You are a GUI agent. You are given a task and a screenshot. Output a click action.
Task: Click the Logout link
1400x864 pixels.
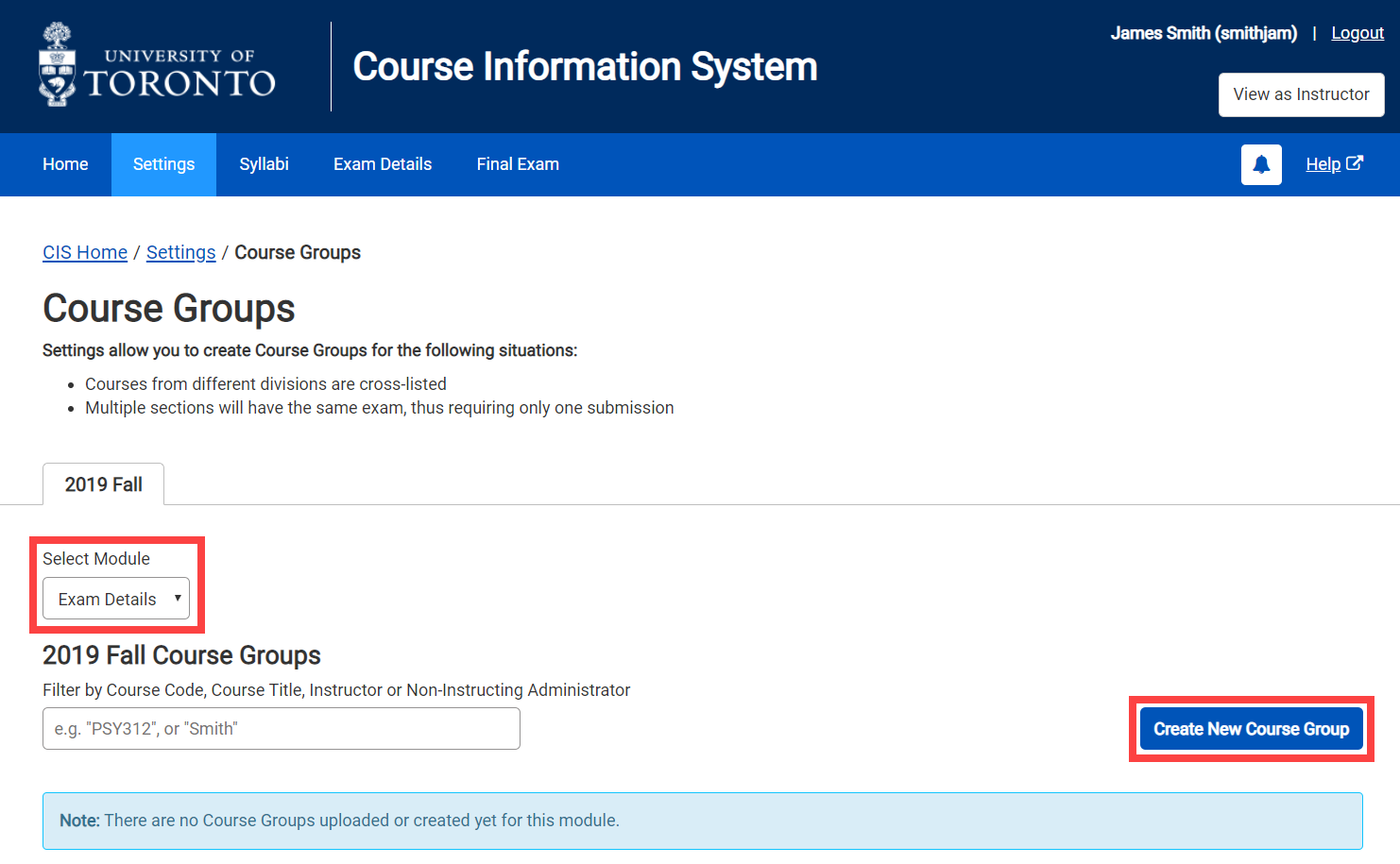coord(1357,32)
